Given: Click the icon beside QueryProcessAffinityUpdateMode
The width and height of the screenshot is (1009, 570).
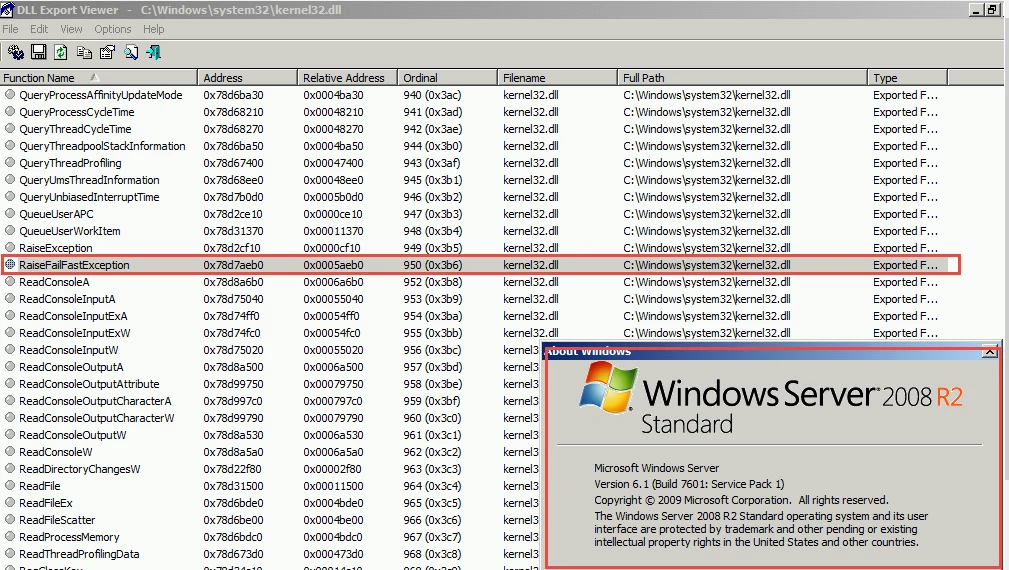Looking at the screenshot, I should 10,95.
